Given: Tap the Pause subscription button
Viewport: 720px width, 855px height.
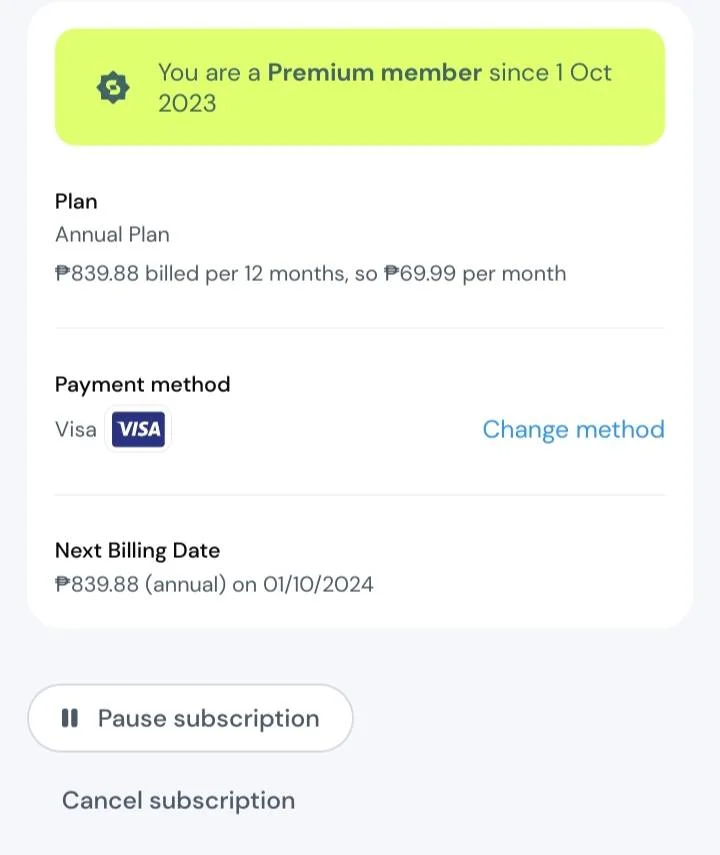Looking at the screenshot, I should point(190,718).
